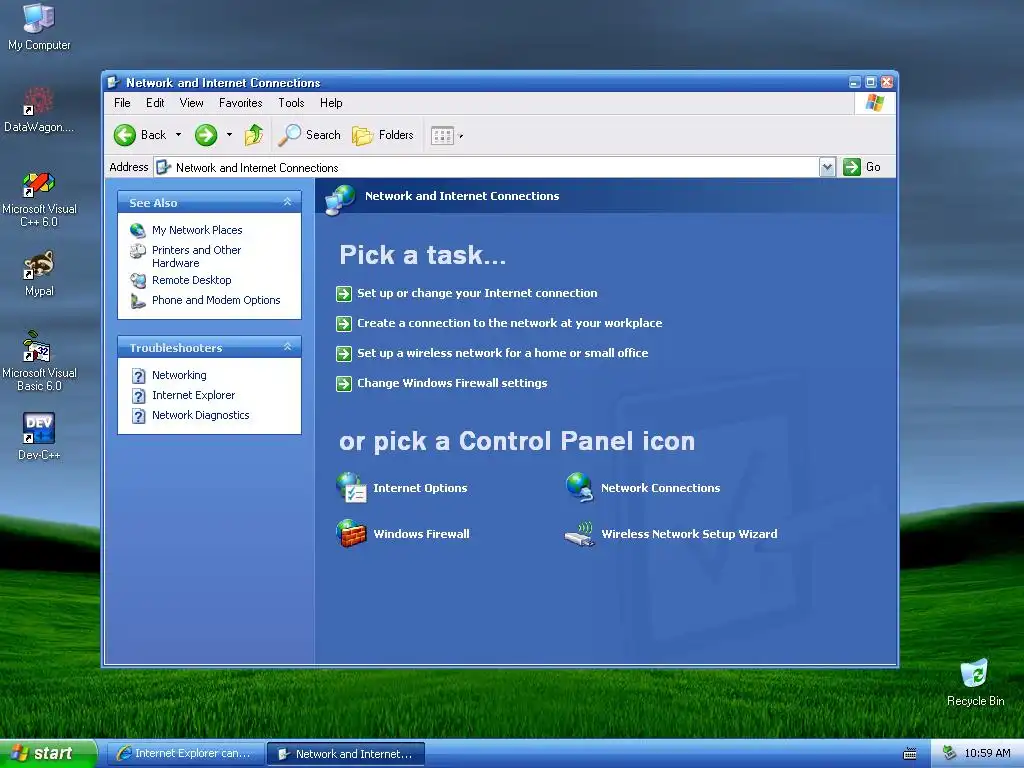Open the Tools menu

click(291, 103)
